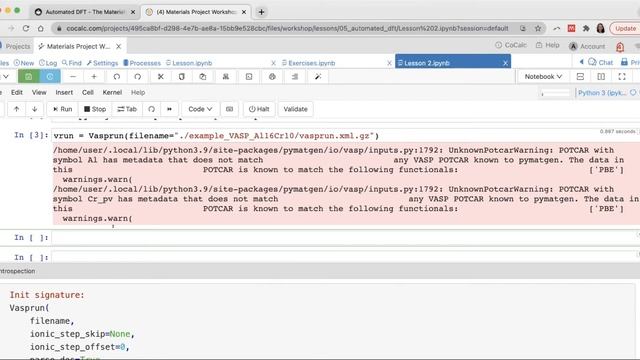Click the binoculars find-replace icon

click(225, 76)
